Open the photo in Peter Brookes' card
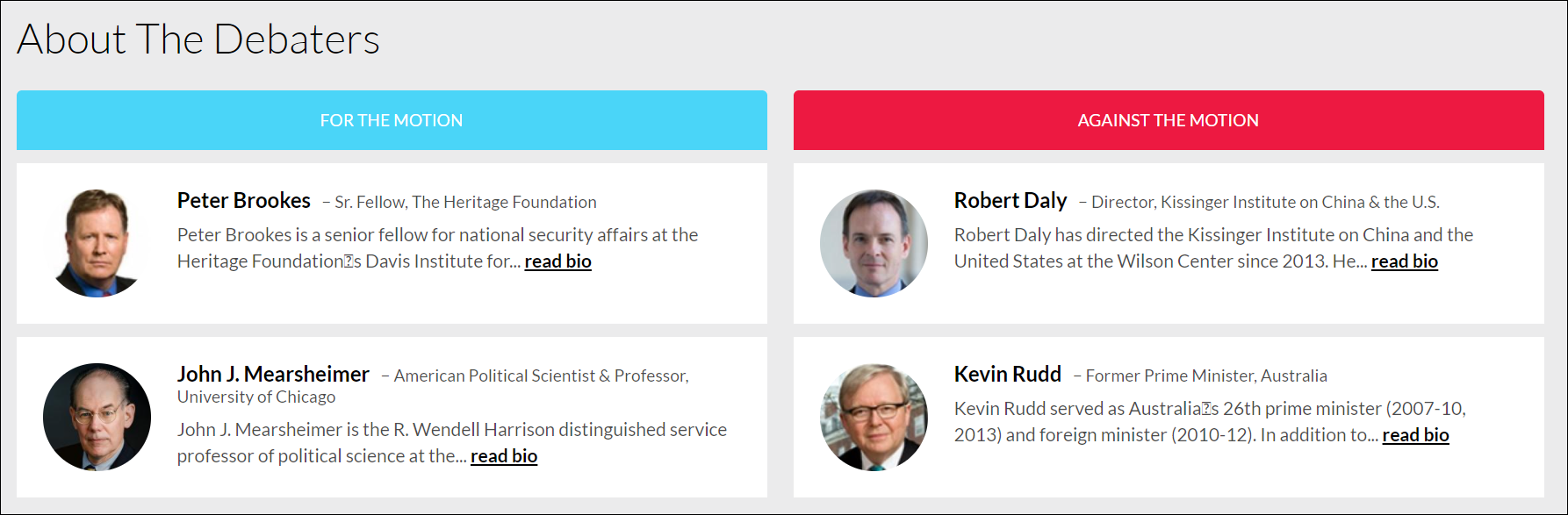The width and height of the screenshot is (1568, 515). (97, 243)
